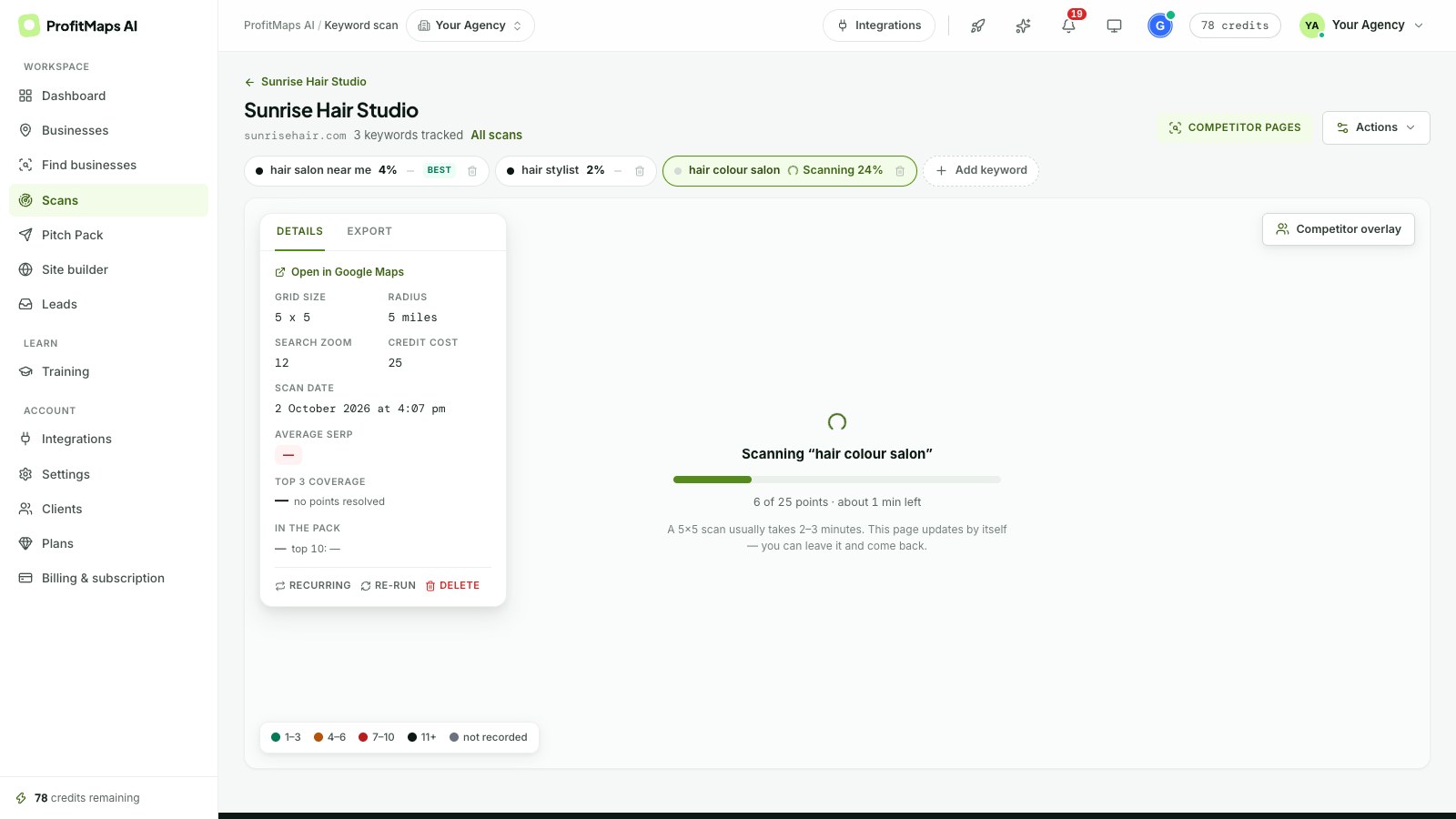
Task: Set scan as Recurring
Action: [x=313, y=586]
